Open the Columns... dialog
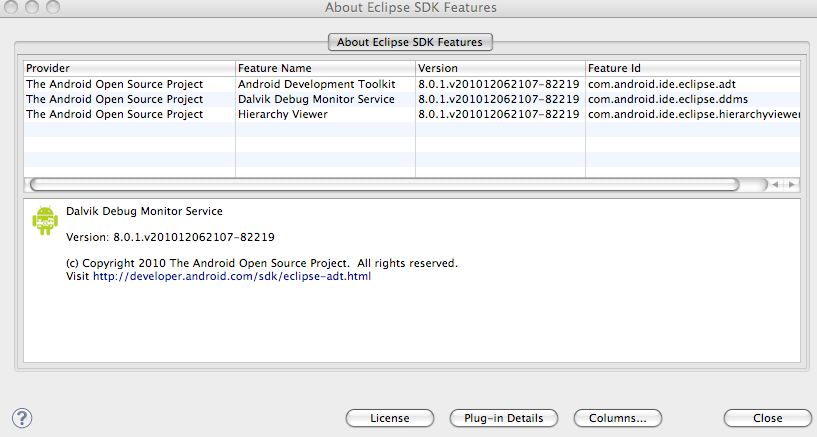The height and width of the screenshot is (437, 817). pyautogui.click(x=617, y=418)
